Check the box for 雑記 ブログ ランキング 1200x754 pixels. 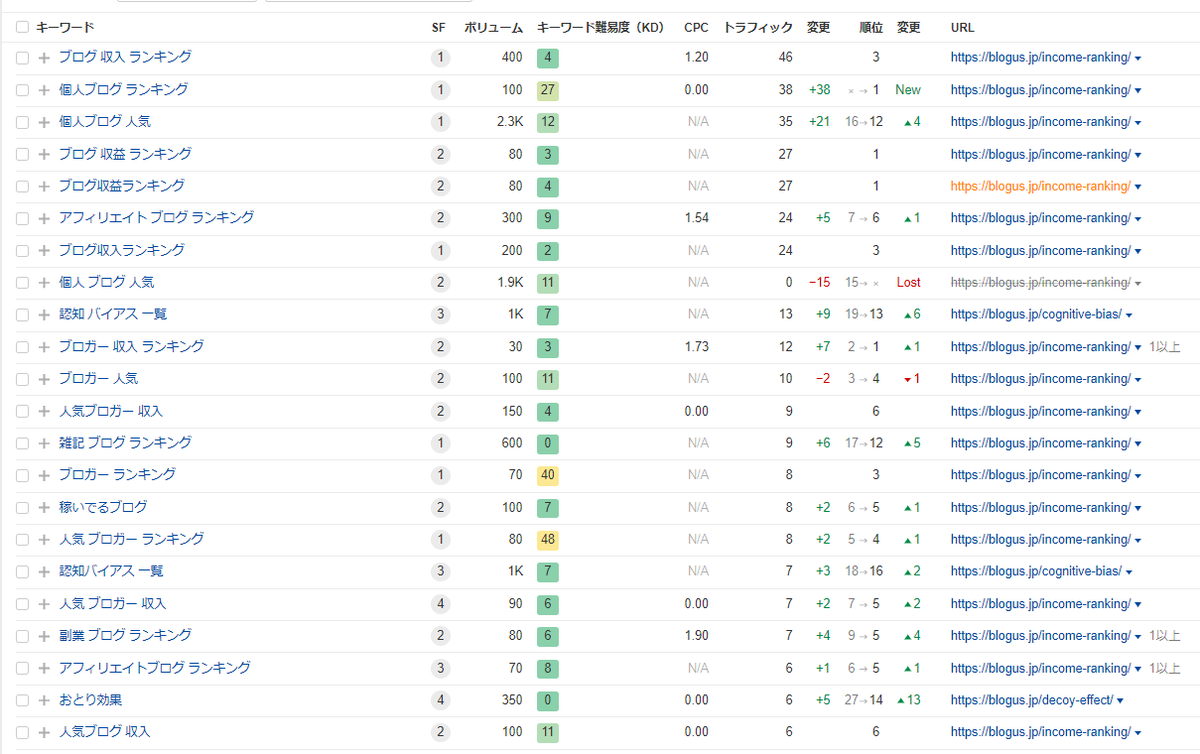(22, 443)
